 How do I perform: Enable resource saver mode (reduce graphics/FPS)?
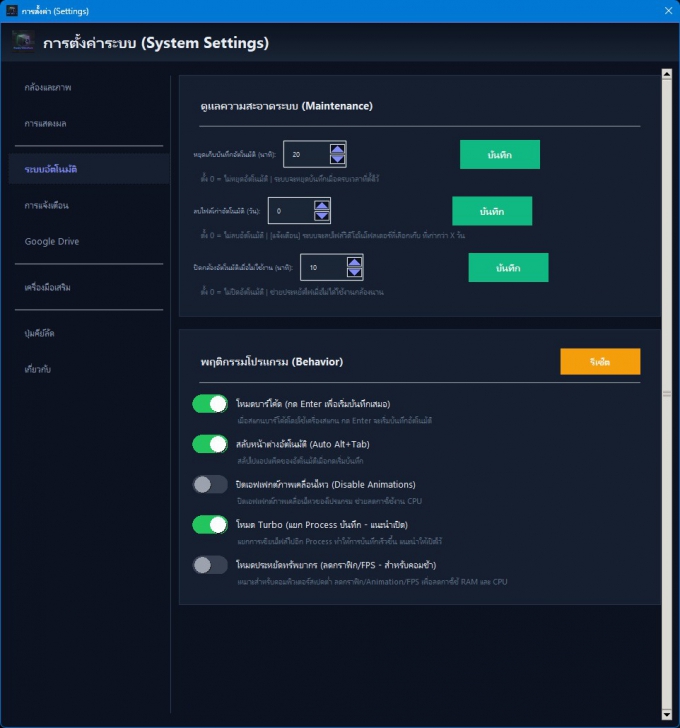[211, 565]
